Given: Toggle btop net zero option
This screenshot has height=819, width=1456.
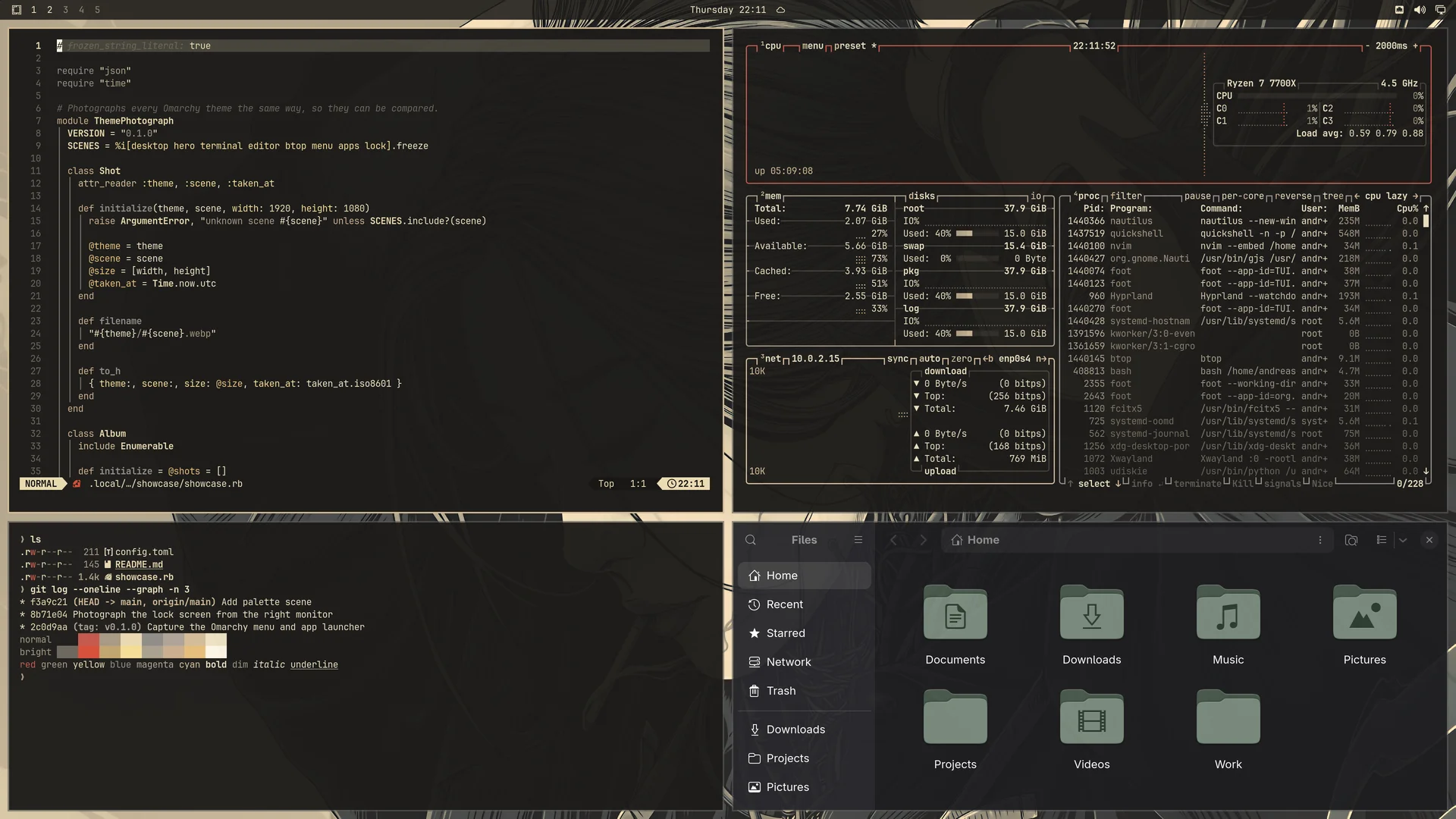Looking at the screenshot, I should coord(962,359).
